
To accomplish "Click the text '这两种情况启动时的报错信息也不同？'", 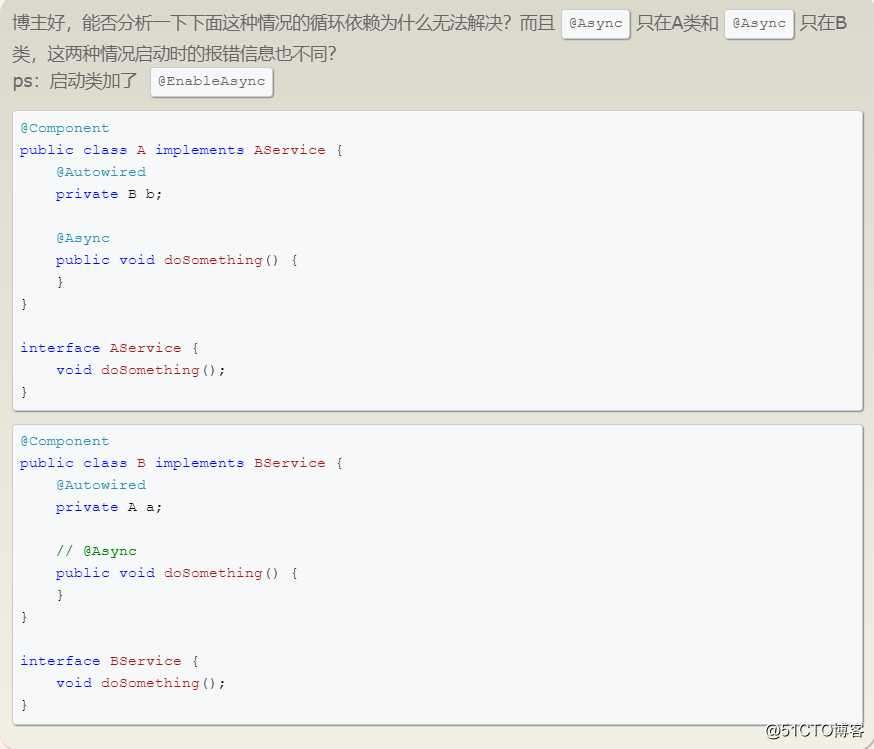I will click(192, 54).
